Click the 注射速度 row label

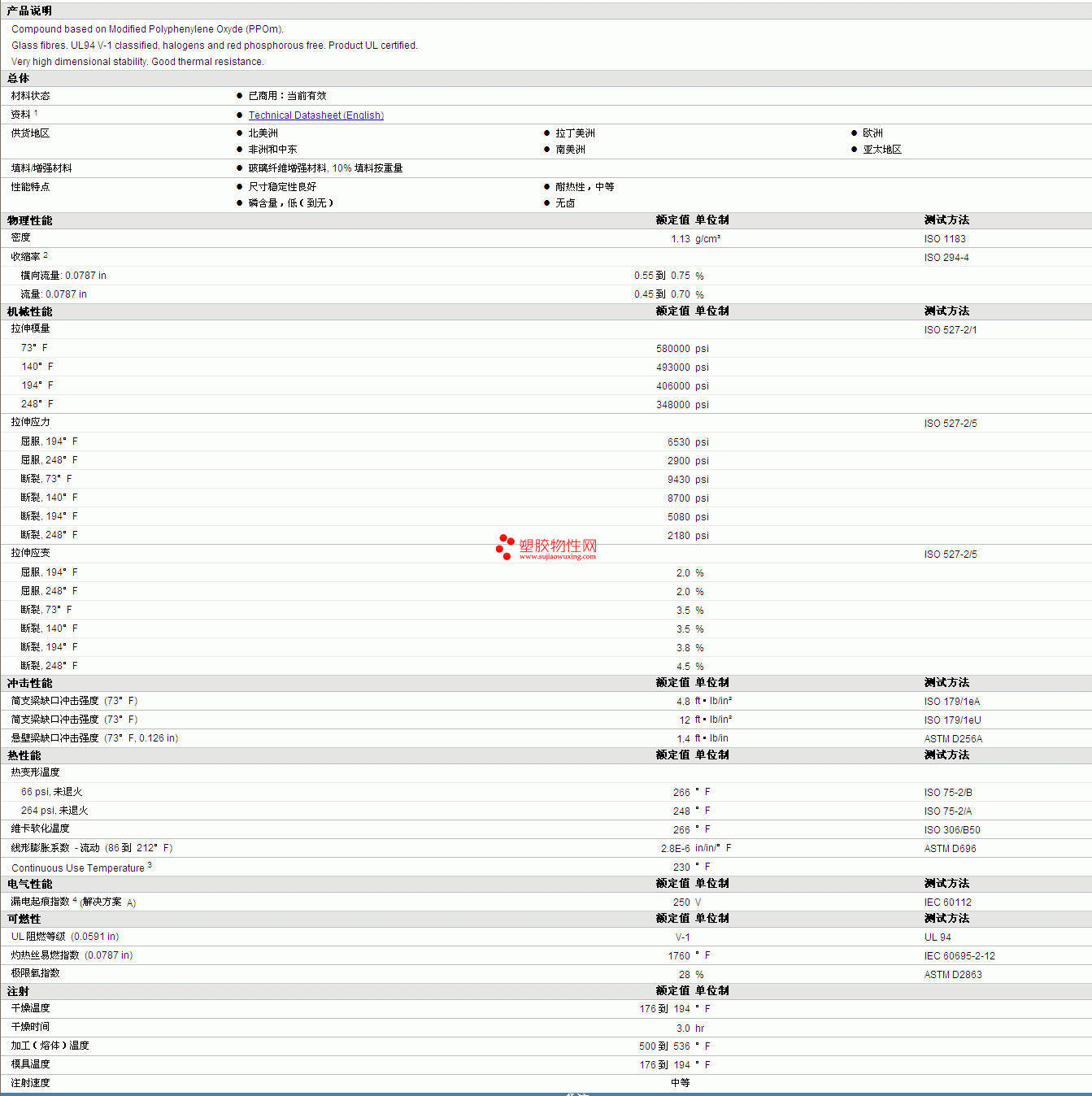tap(31, 1083)
